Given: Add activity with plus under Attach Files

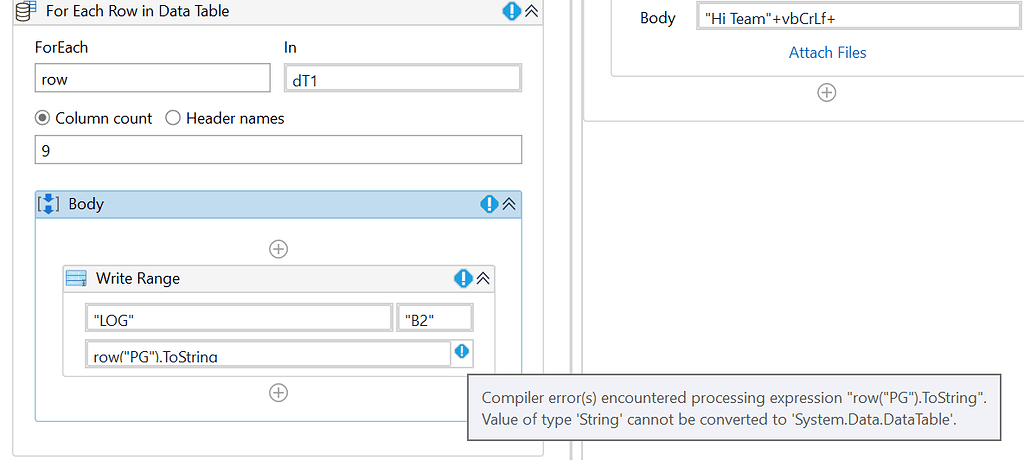Looking at the screenshot, I should pyautogui.click(x=827, y=93).
